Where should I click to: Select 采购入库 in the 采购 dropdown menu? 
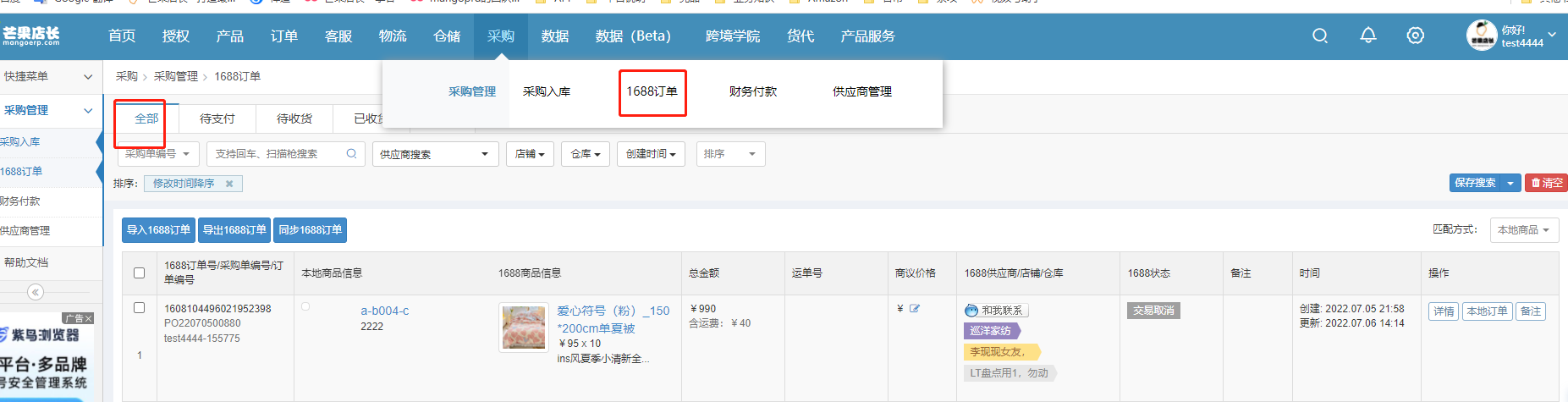tap(547, 91)
